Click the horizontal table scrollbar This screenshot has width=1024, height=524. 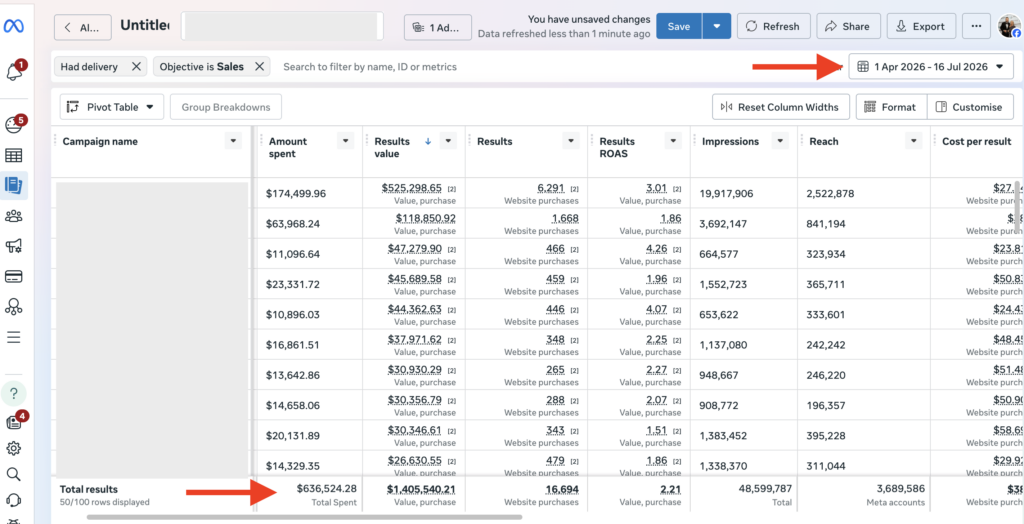click(304, 517)
